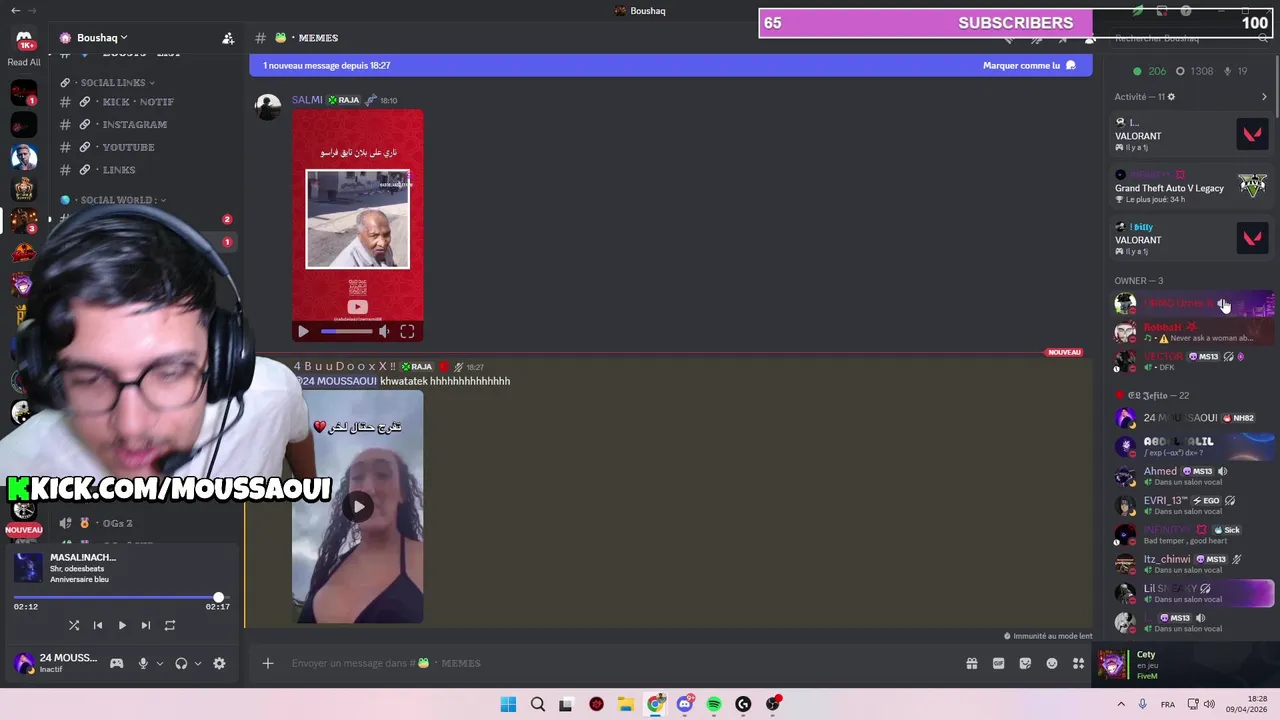Open SALMI's username profile
This screenshot has height=720, width=1280.
click(x=307, y=100)
